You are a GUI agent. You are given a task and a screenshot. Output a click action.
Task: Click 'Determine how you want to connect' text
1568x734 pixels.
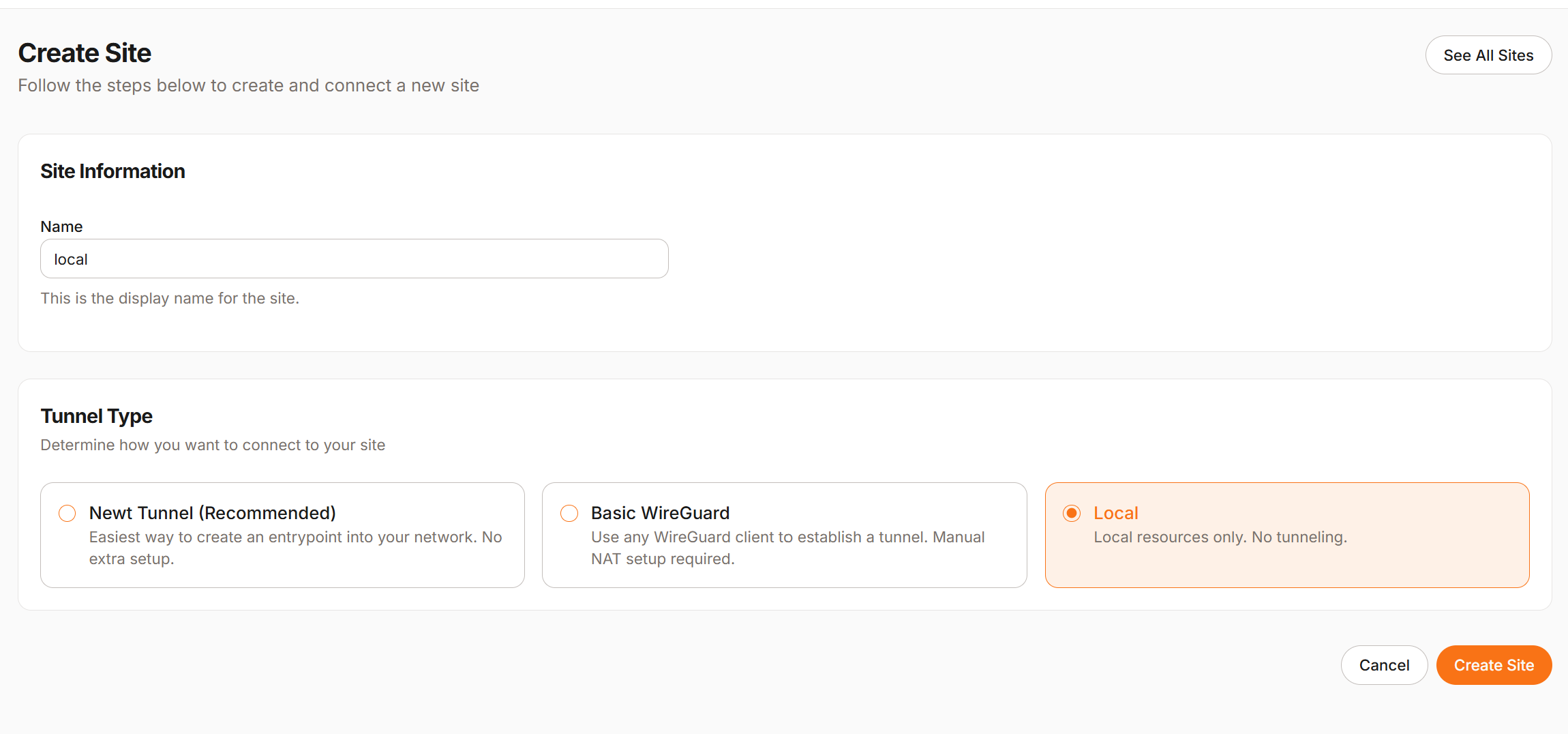click(213, 445)
